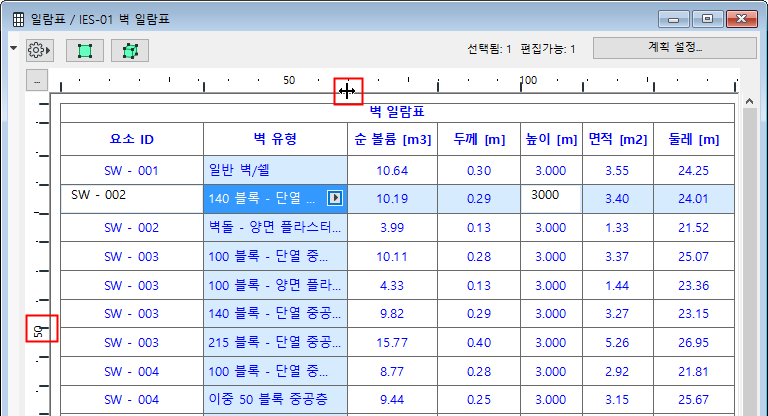Select the volume cell 10.19
This screenshot has width=768, height=416.
pos(392,199)
